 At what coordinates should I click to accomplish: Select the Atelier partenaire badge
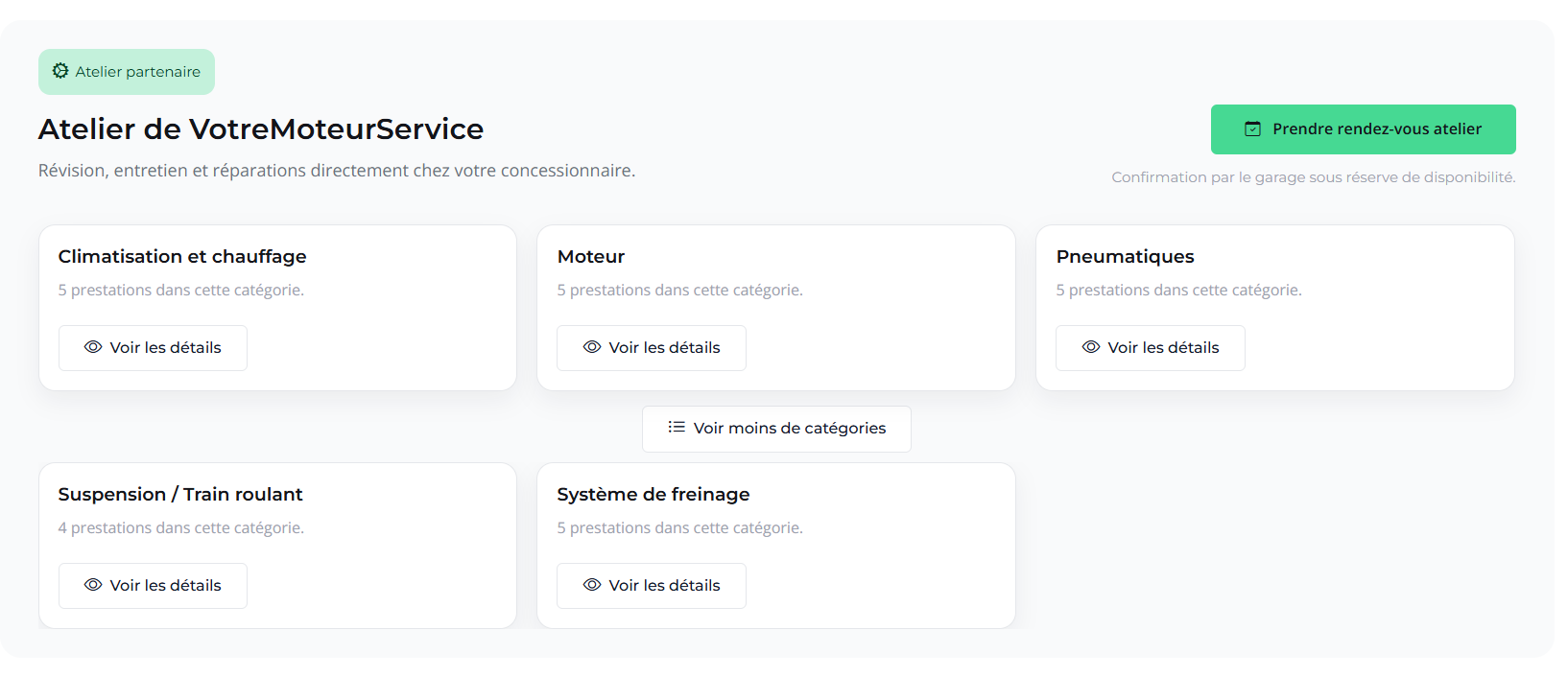(x=126, y=71)
